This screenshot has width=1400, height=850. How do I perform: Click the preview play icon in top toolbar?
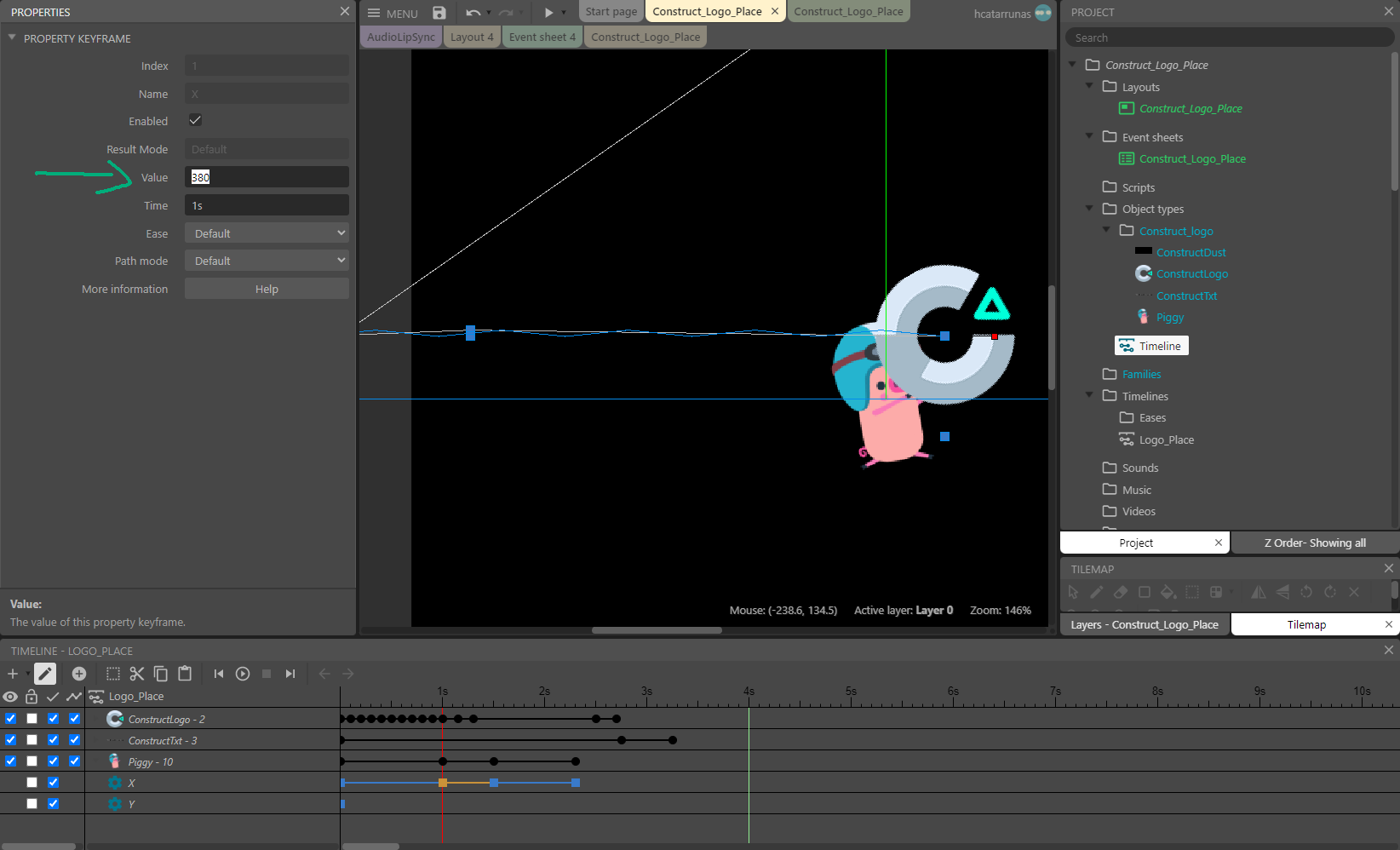[549, 13]
